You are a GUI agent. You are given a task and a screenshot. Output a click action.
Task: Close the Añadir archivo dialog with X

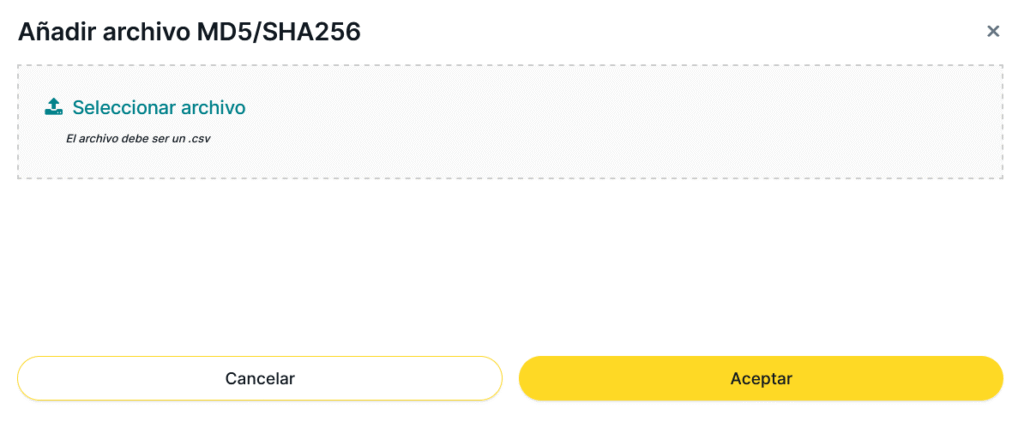[x=993, y=32]
